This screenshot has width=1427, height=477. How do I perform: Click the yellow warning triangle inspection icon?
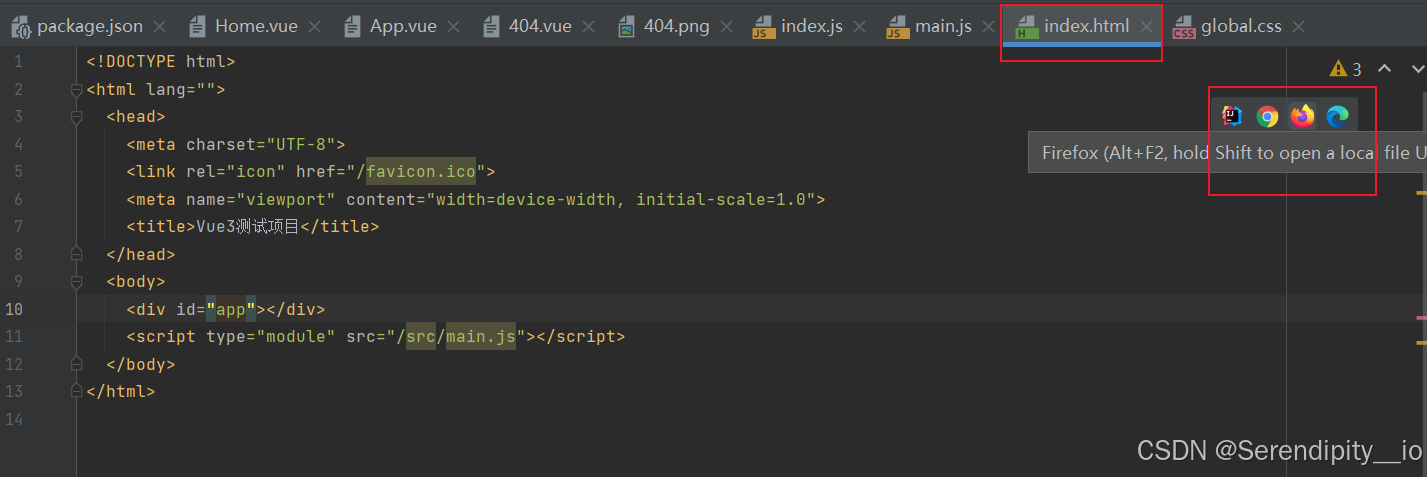(1338, 69)
